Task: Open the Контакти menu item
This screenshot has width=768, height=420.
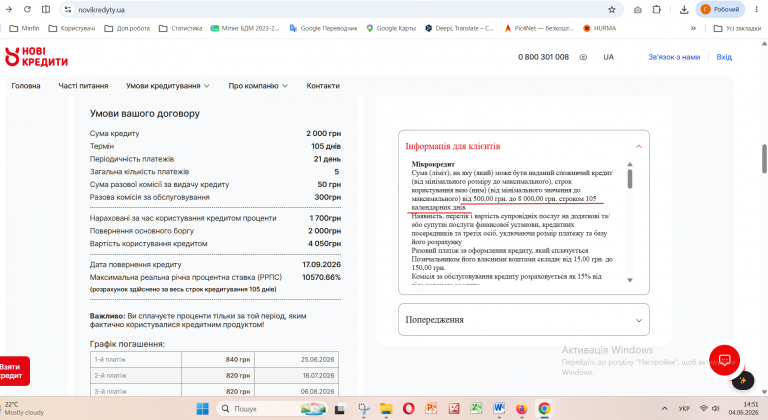Action: tap(323, 86)
